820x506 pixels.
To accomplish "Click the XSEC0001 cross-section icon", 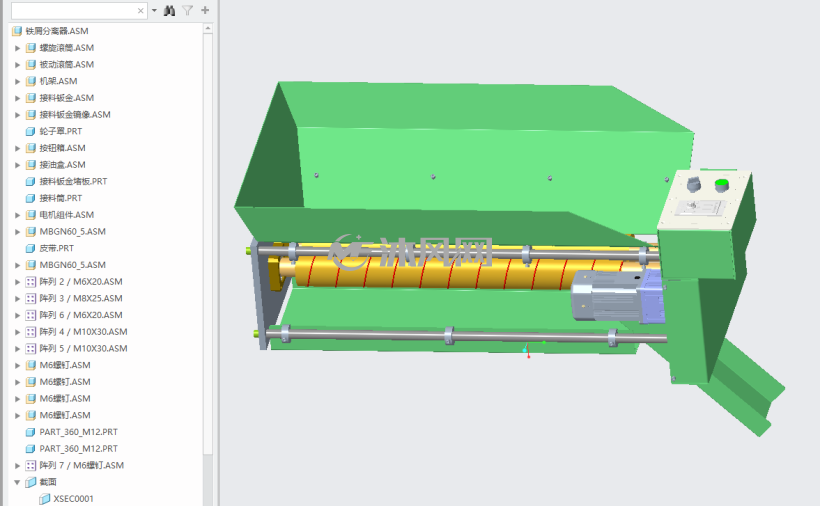I will (x=45, y=499).
